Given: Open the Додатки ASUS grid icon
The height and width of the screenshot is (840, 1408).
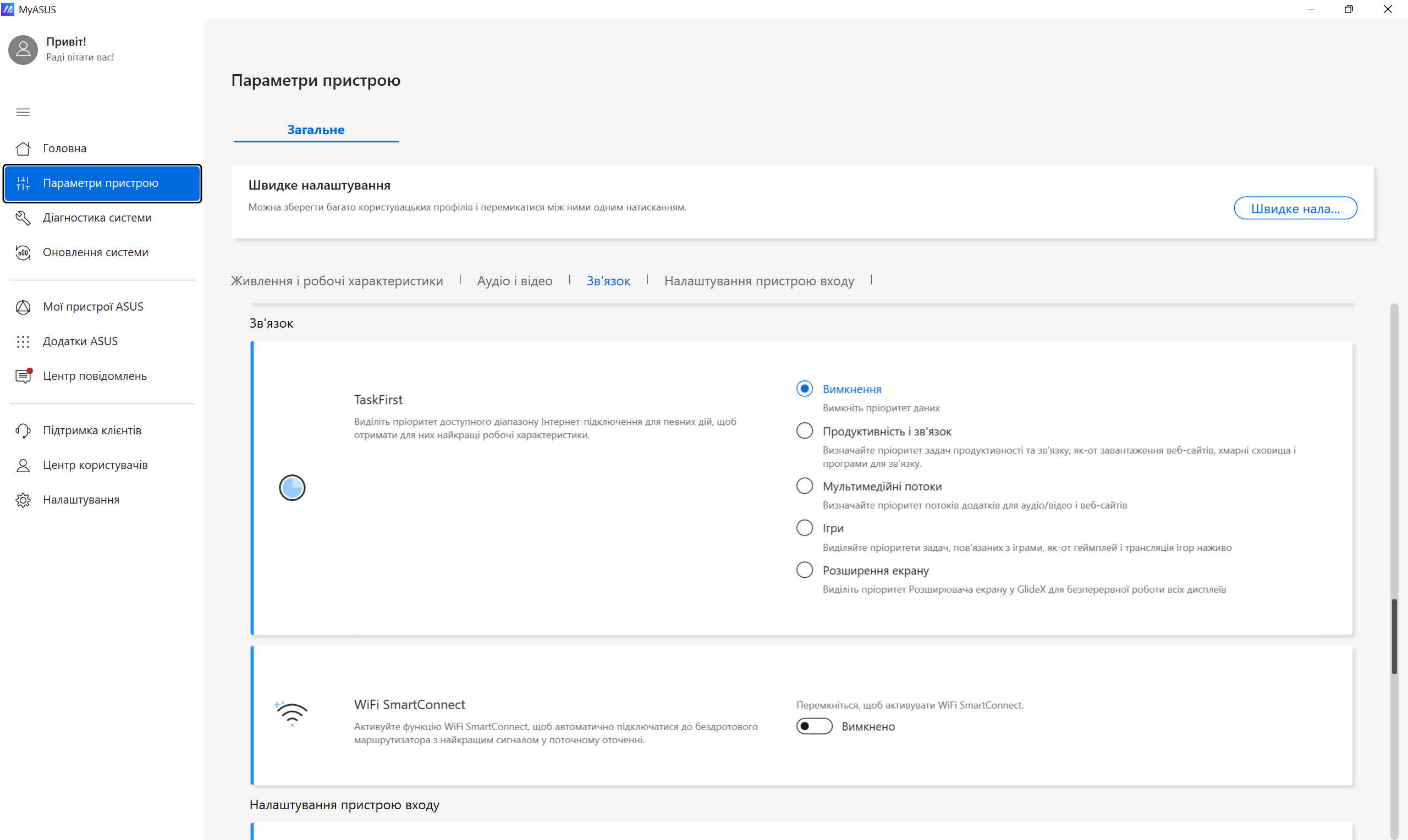Looking at the screenshot, I should pyautogui.click(x=23, y=341).
